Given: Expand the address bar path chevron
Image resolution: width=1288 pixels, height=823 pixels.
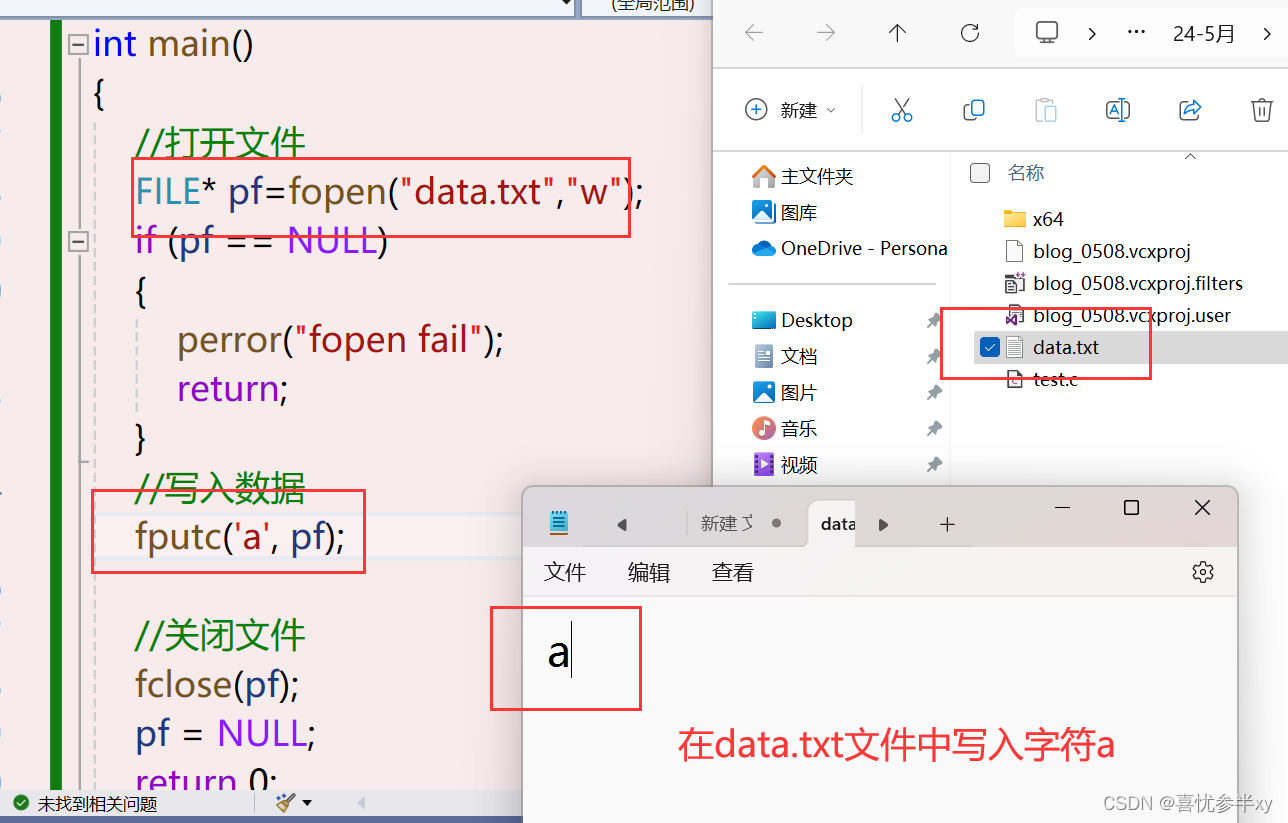Looking at the screenshot, I should pos(1092,33).
